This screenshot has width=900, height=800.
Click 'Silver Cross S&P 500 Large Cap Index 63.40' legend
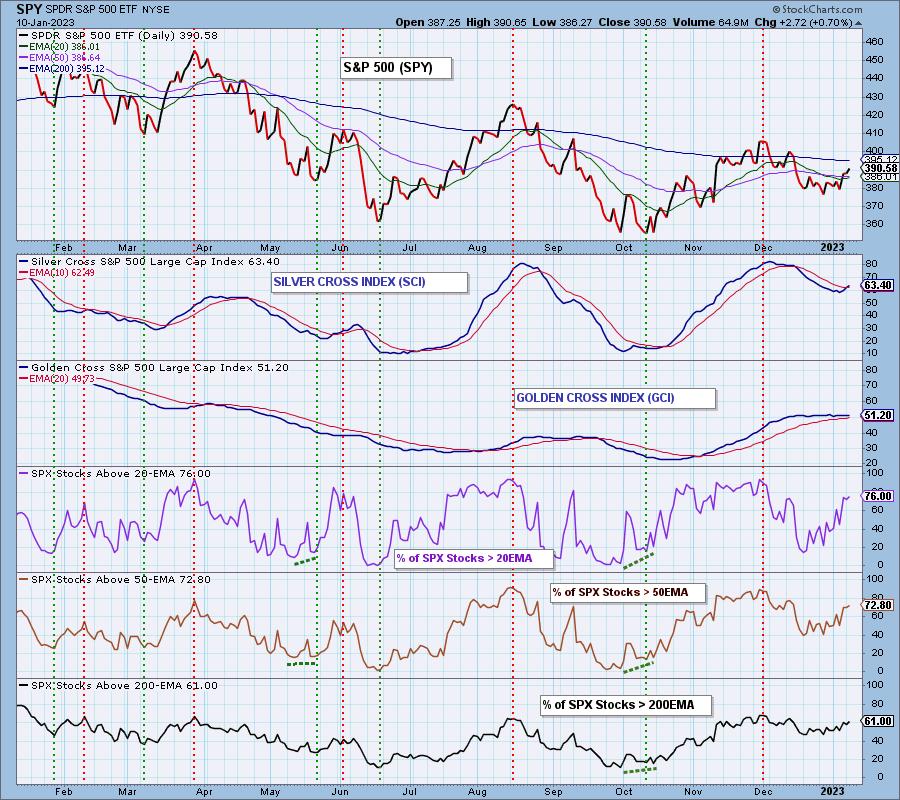(150, 262)
